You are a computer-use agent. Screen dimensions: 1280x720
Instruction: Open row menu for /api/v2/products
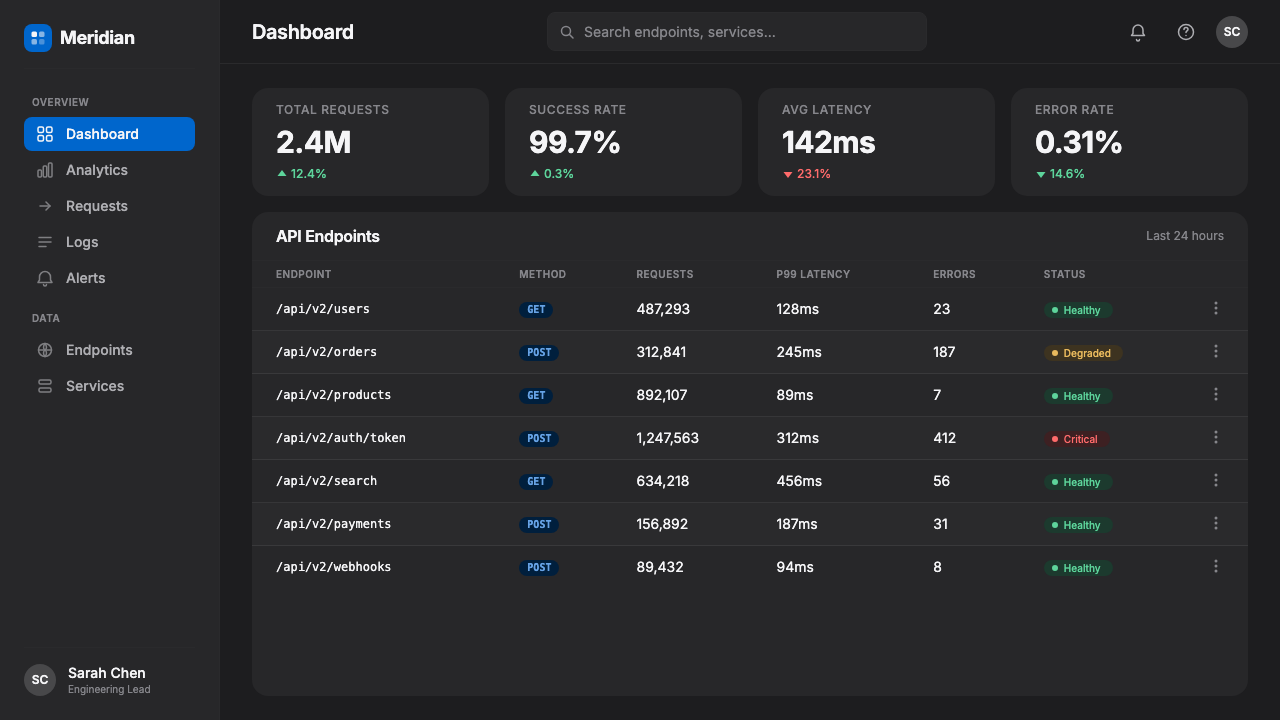pyautogui.click(x=1216, y=395)
